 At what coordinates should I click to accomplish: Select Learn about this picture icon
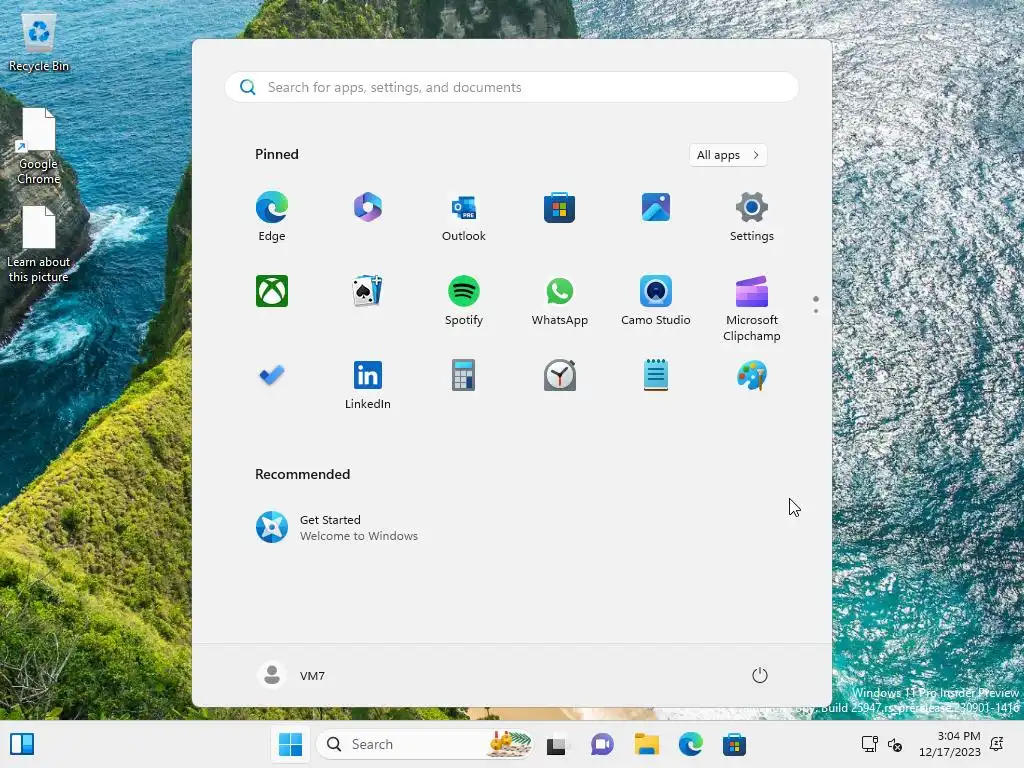click(39, 245)
